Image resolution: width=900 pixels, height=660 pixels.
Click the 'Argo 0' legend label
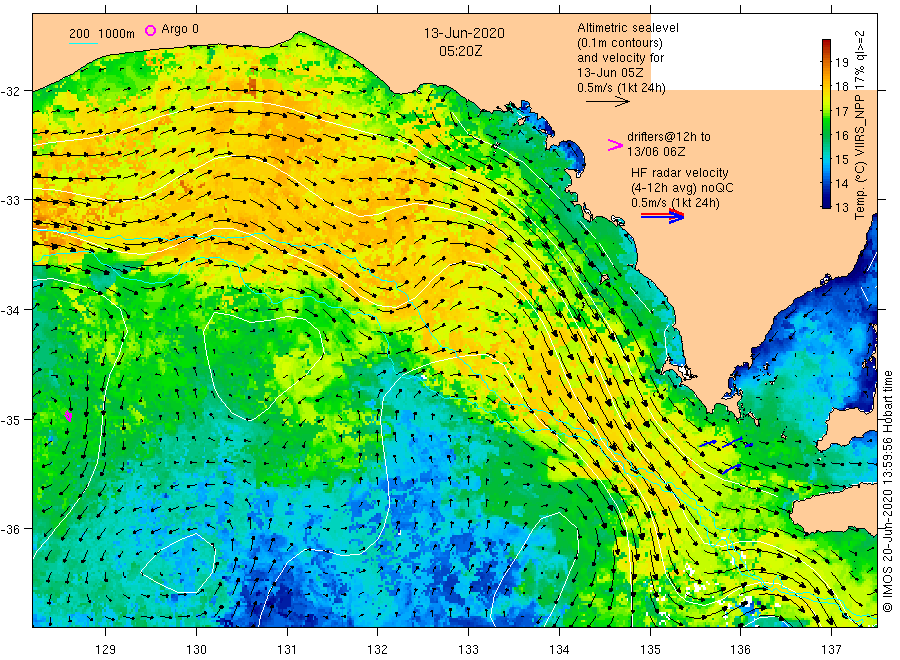(180, 29)
